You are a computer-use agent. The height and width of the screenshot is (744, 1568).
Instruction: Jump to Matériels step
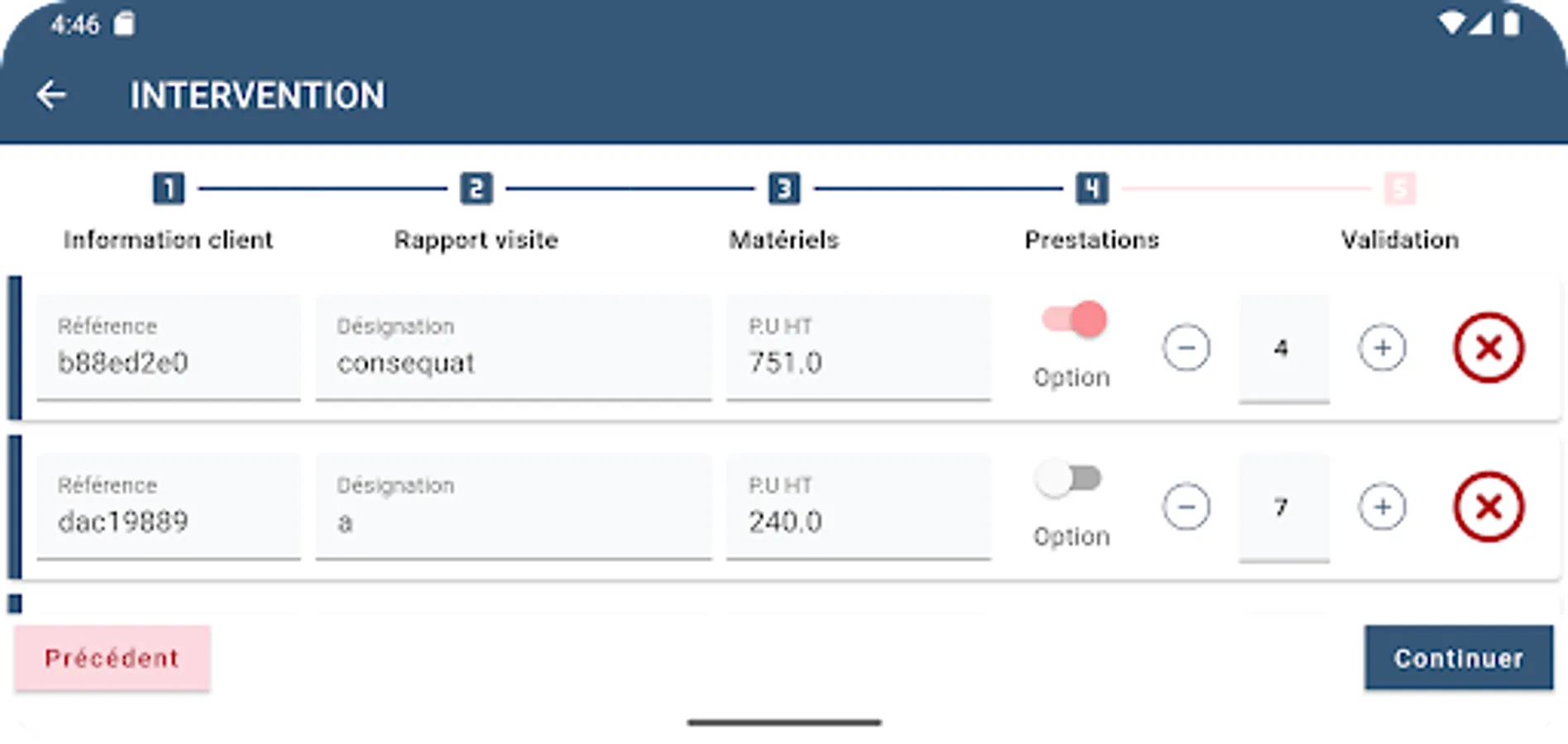click(784, 240)
